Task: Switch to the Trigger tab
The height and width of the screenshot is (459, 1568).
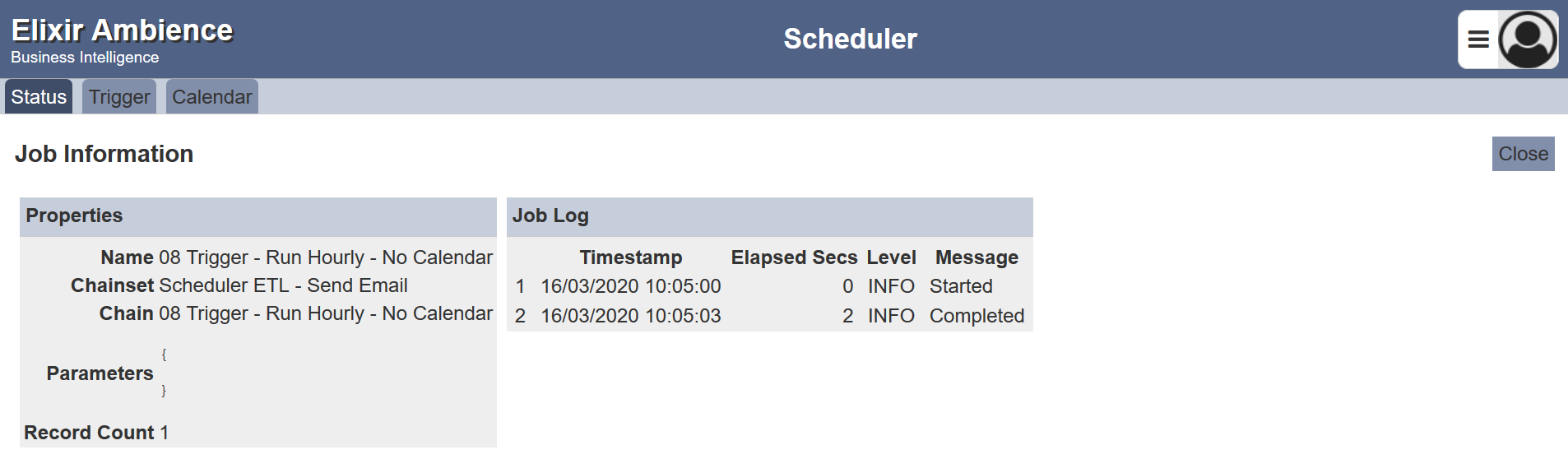Action: [119, 97]
